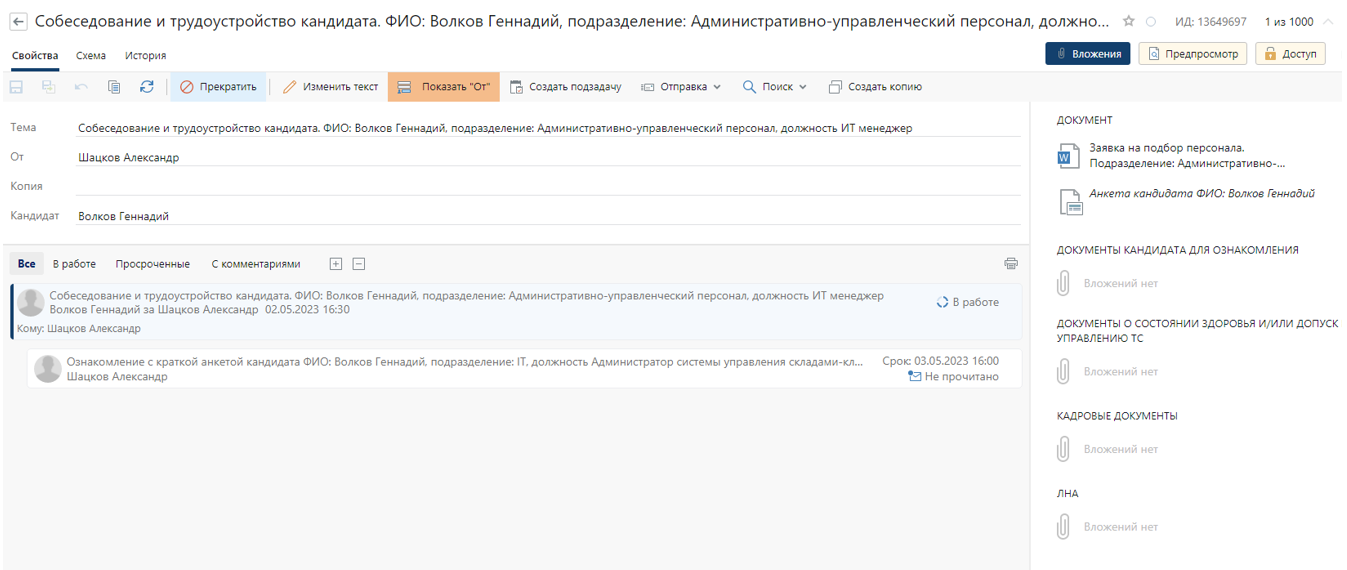
Task: Switch to the История tab
Action: coord(146,56)
